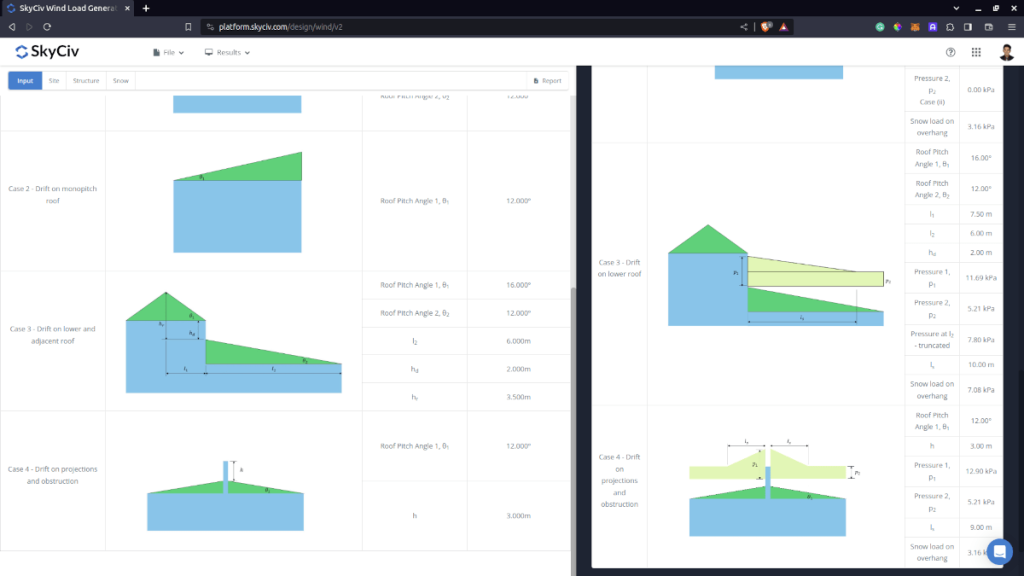Select the Input tab button
The height and width of the screenshot is (576, 1024).
tap(25, 81)
